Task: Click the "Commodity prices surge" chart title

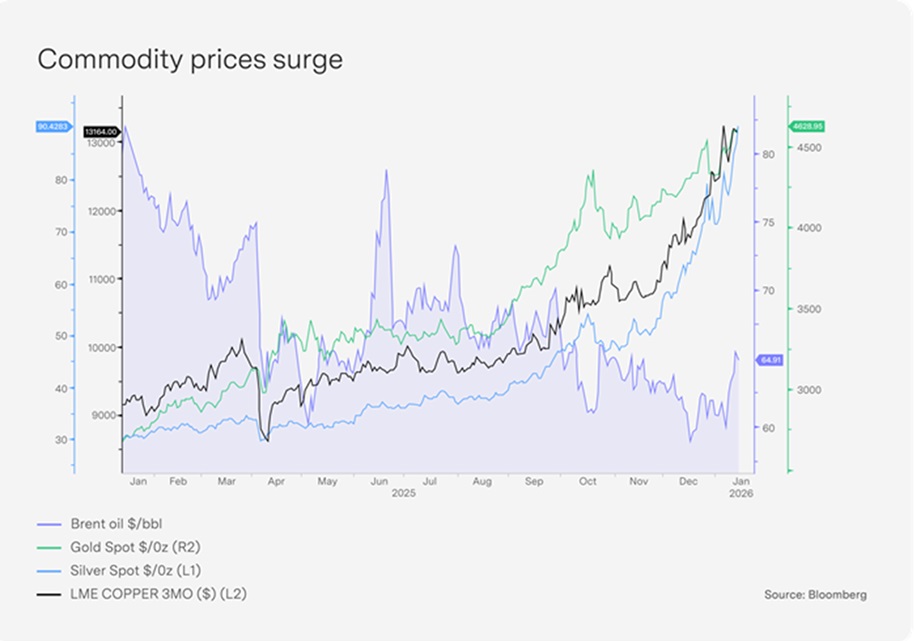Action: point(190,60)
